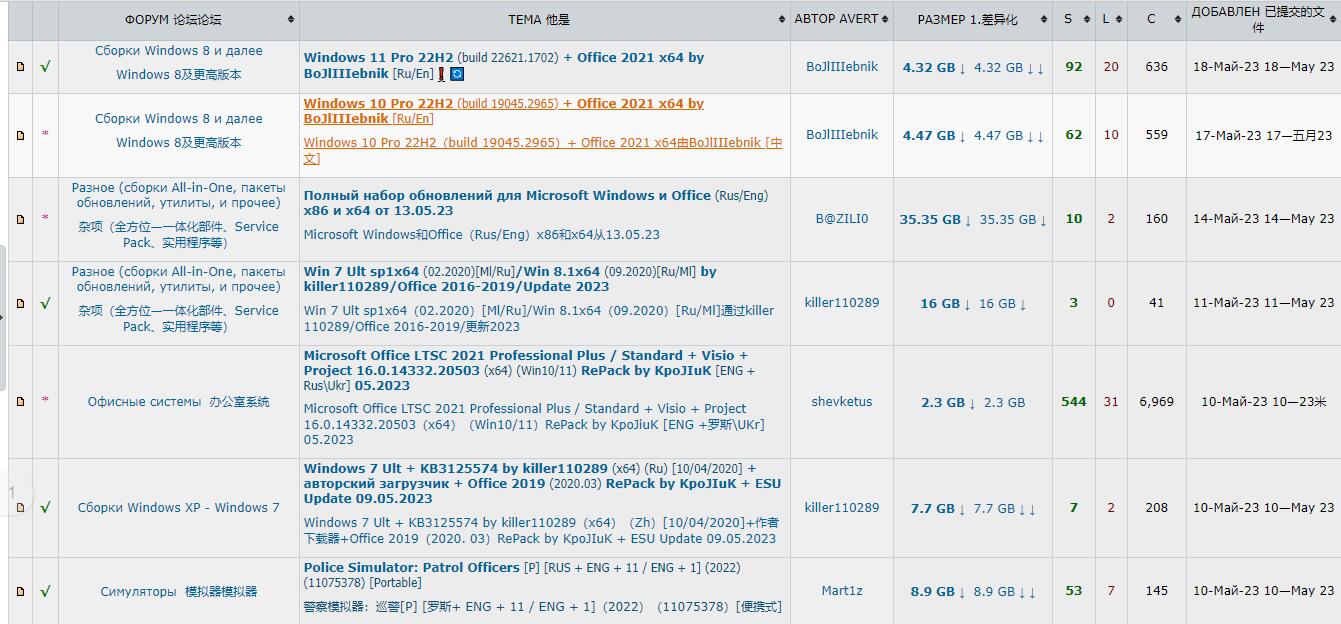Click the file icon in Police Simulator row
1341x624 pixels.
pos(20,591)
